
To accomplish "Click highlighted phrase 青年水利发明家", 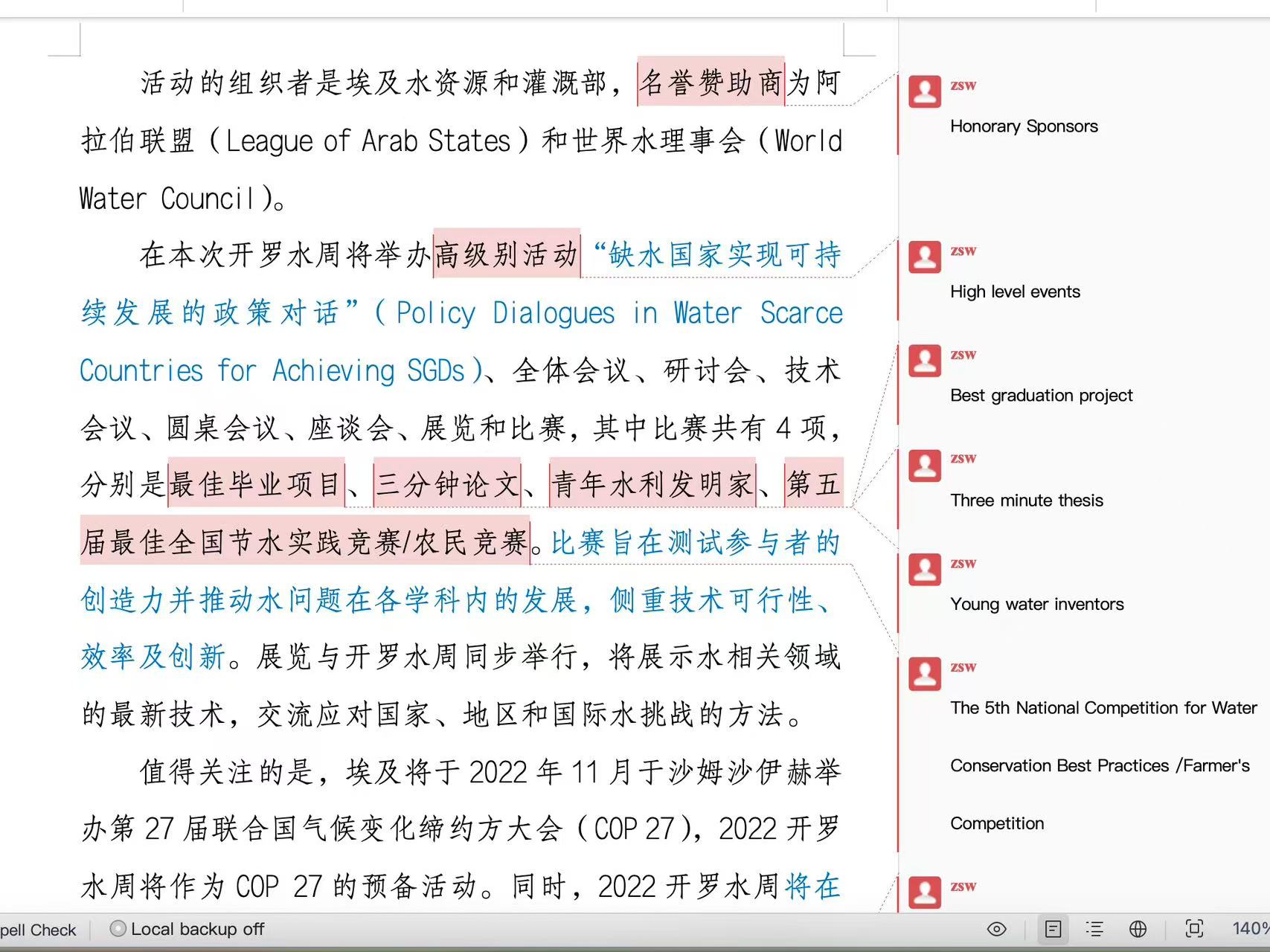I will click(x=652, y=483).
